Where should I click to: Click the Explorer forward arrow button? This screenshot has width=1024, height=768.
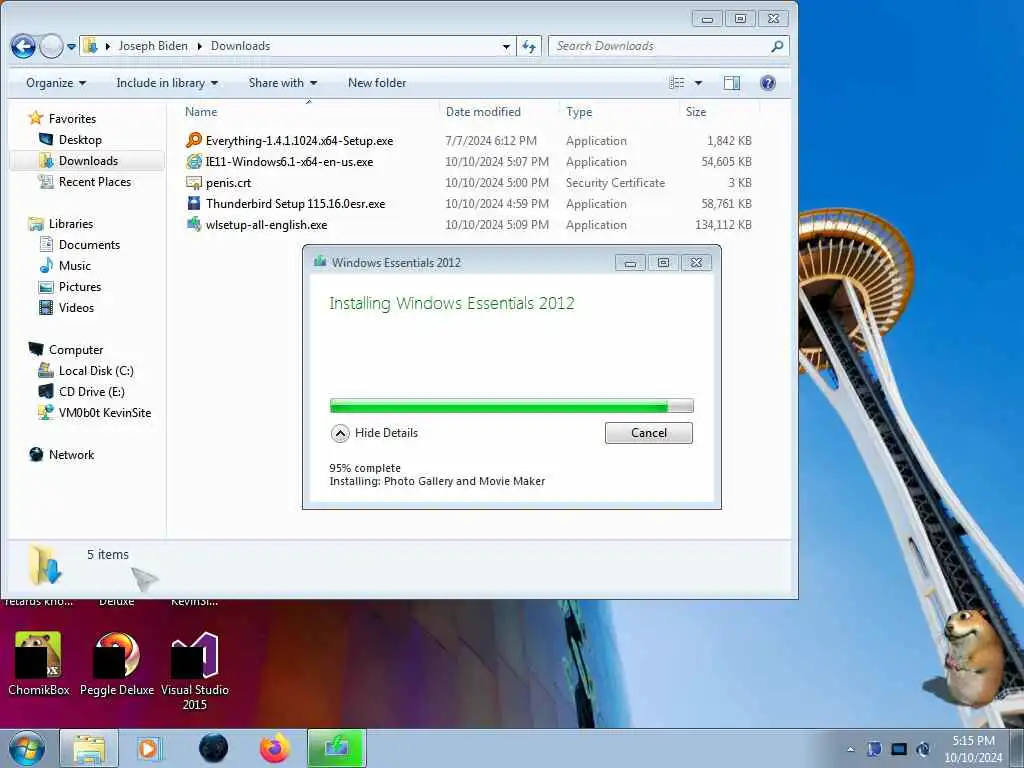coord(52,46)
